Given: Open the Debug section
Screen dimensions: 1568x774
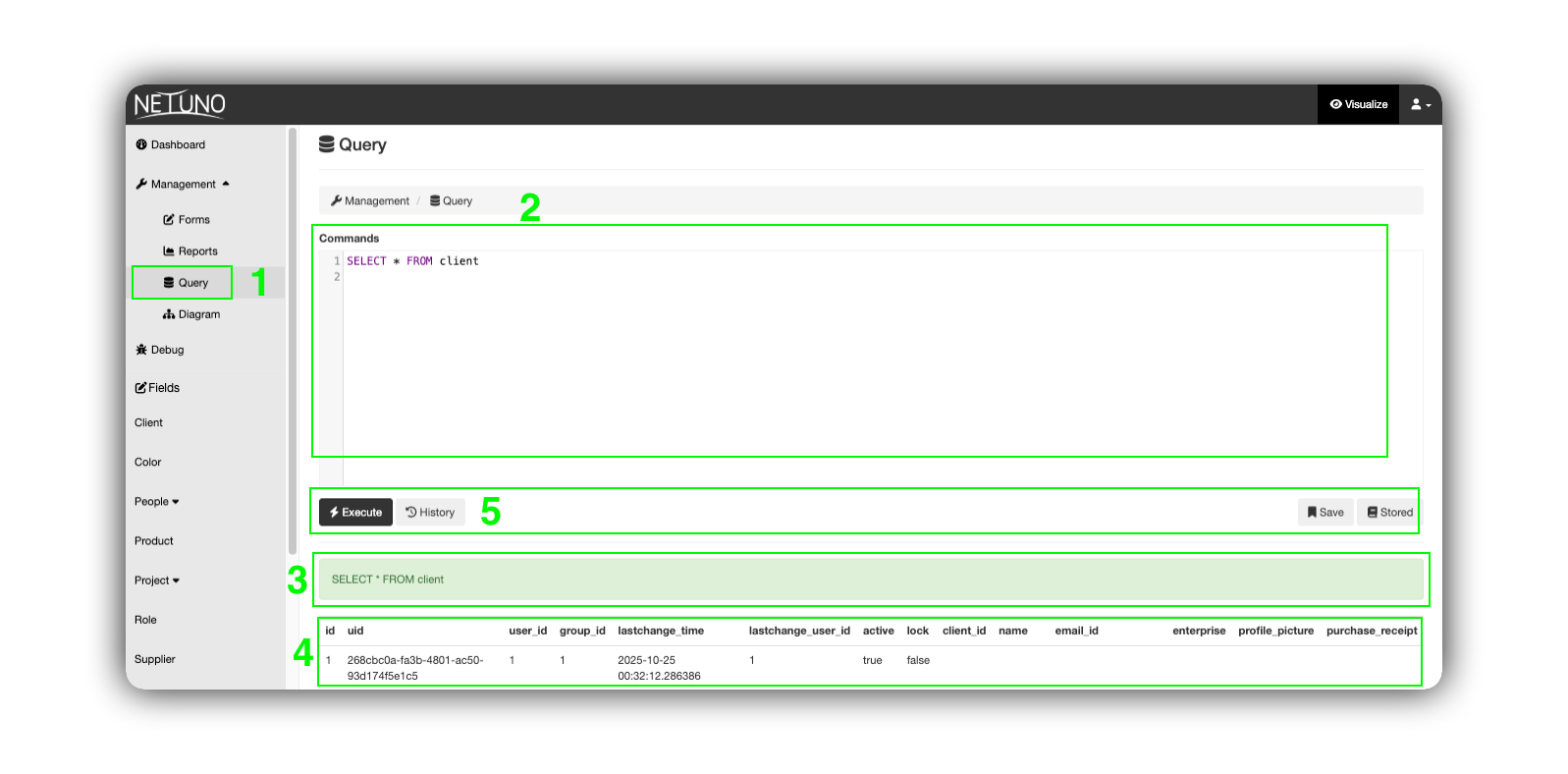Looking at the screenshot, I should pos(159,350).
